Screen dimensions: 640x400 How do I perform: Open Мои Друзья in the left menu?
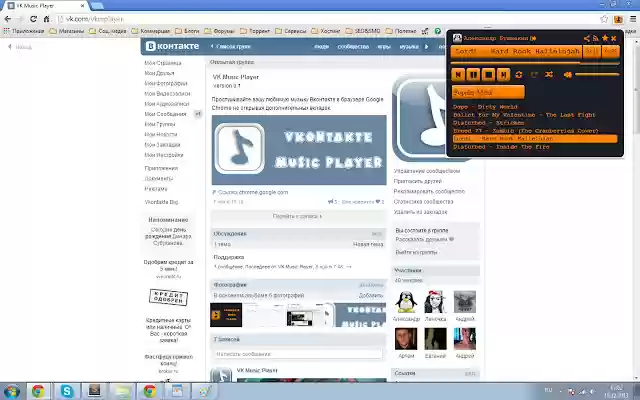tap(159, 73)
